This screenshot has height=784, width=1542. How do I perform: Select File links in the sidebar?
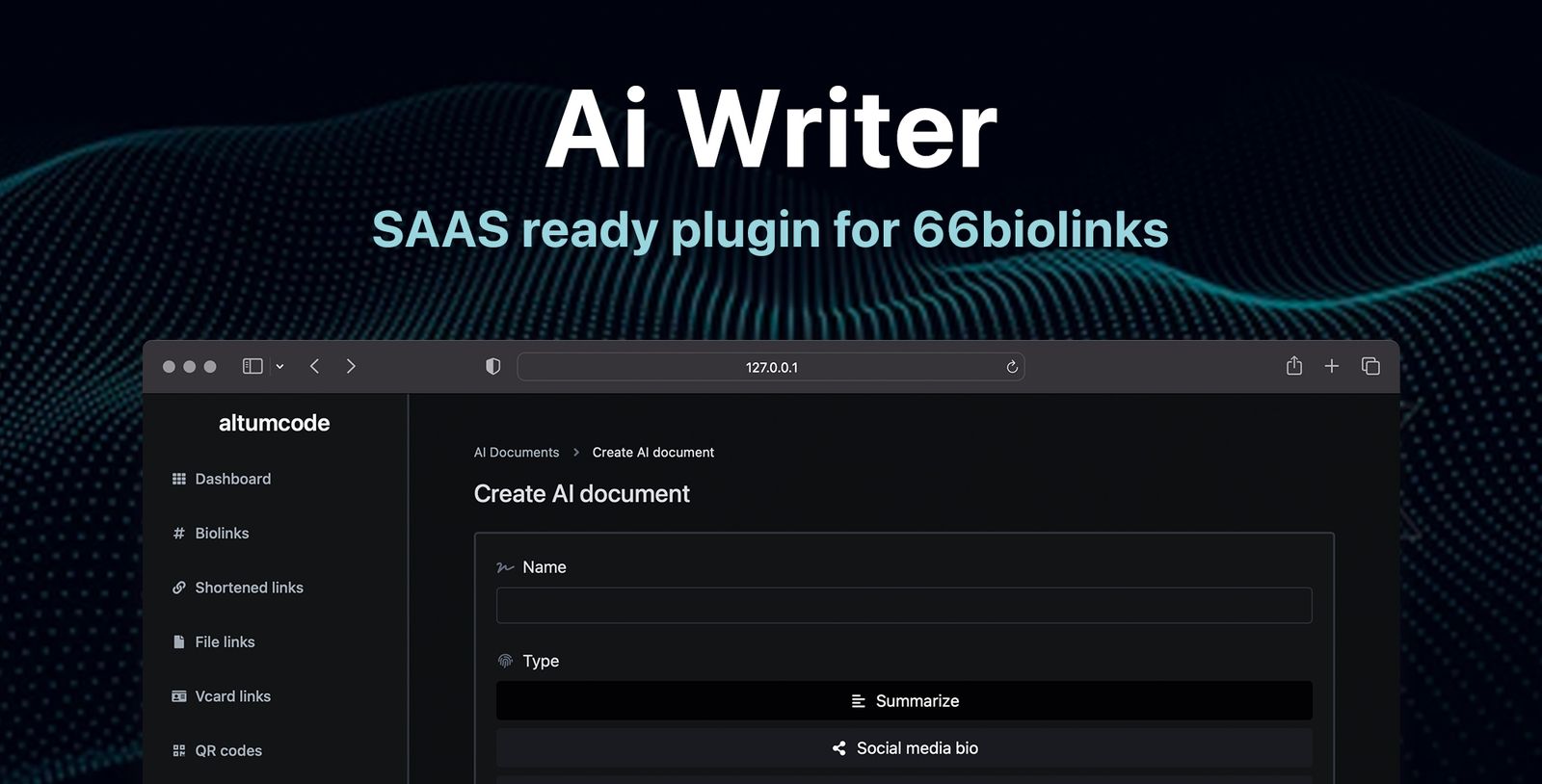click(225, 641)
